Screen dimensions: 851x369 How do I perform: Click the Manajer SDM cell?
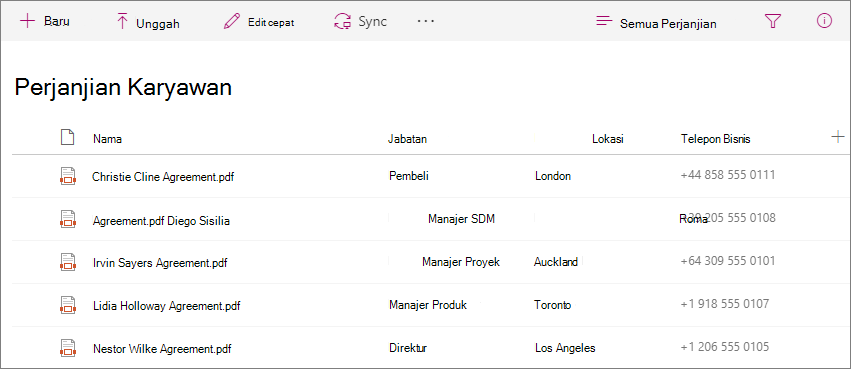[x=461, y=219]
